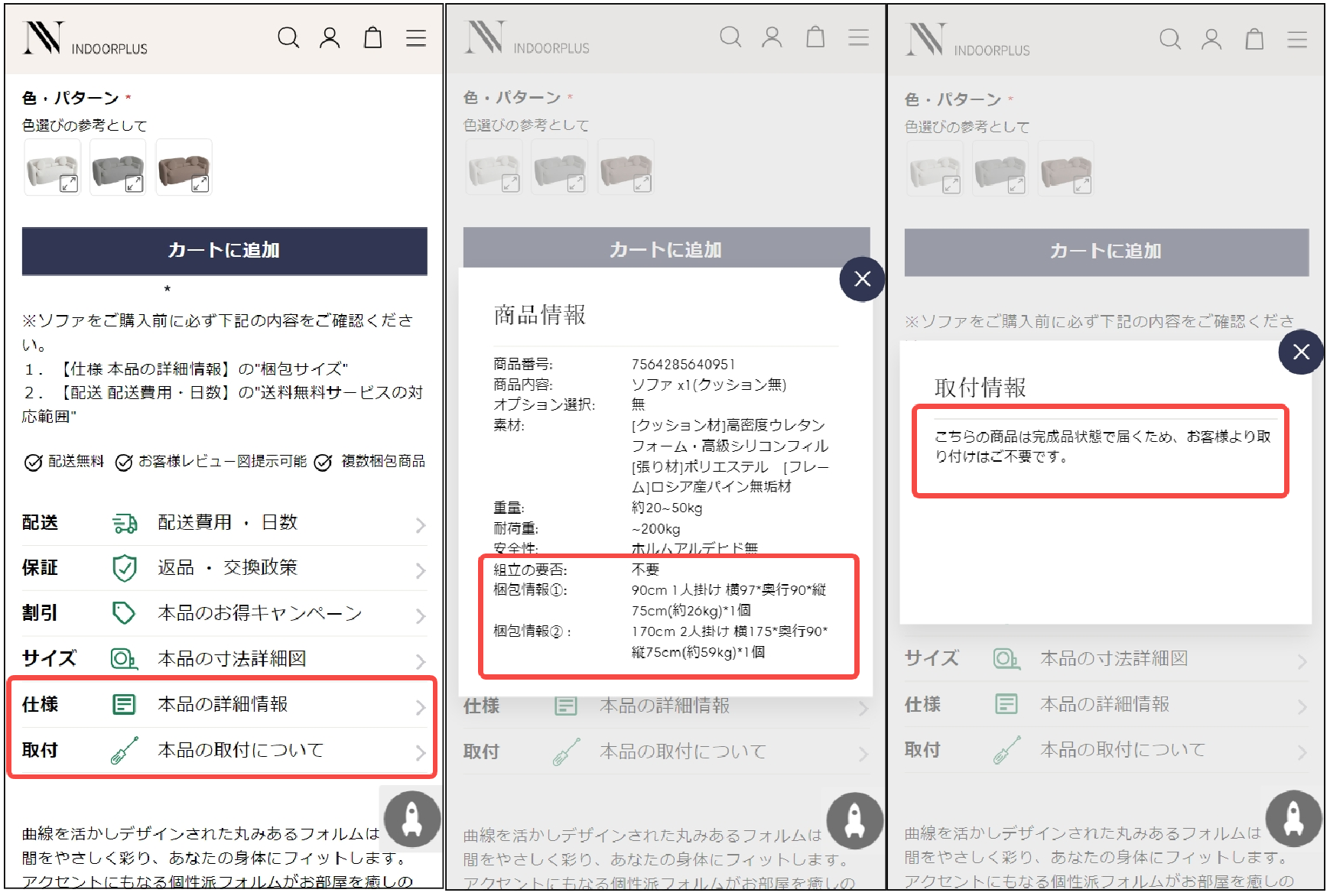Viewport: 1330px width, 896px height.
Task: Click the カートに追加 button
Action: (223, 250)
